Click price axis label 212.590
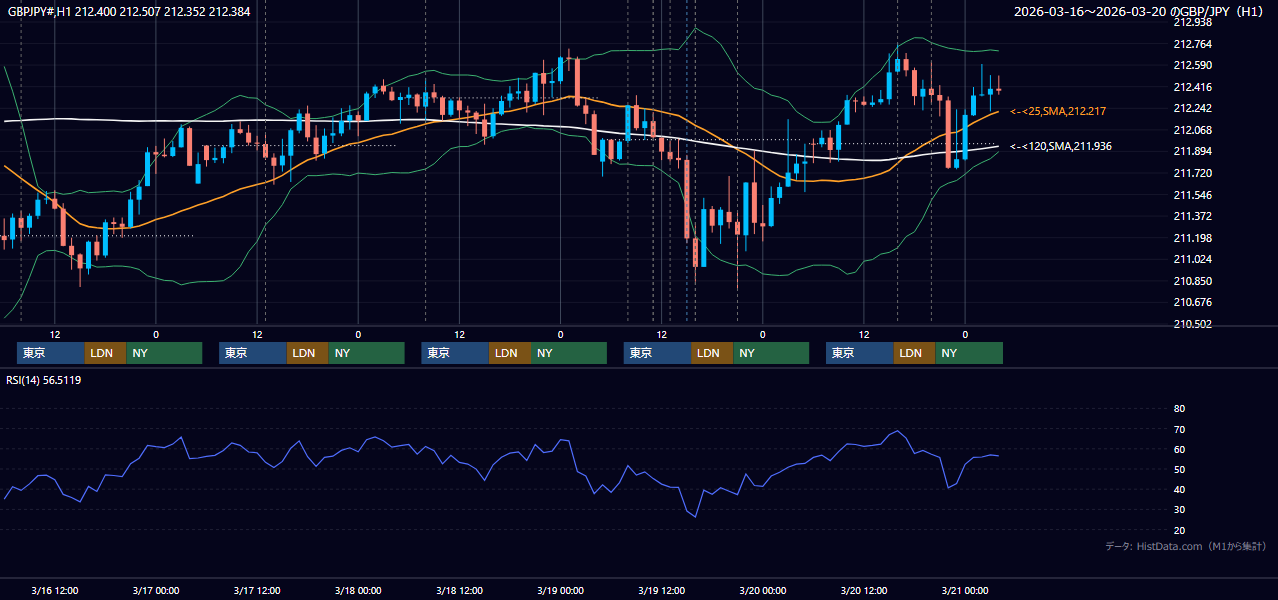 tap(1192, 65)
